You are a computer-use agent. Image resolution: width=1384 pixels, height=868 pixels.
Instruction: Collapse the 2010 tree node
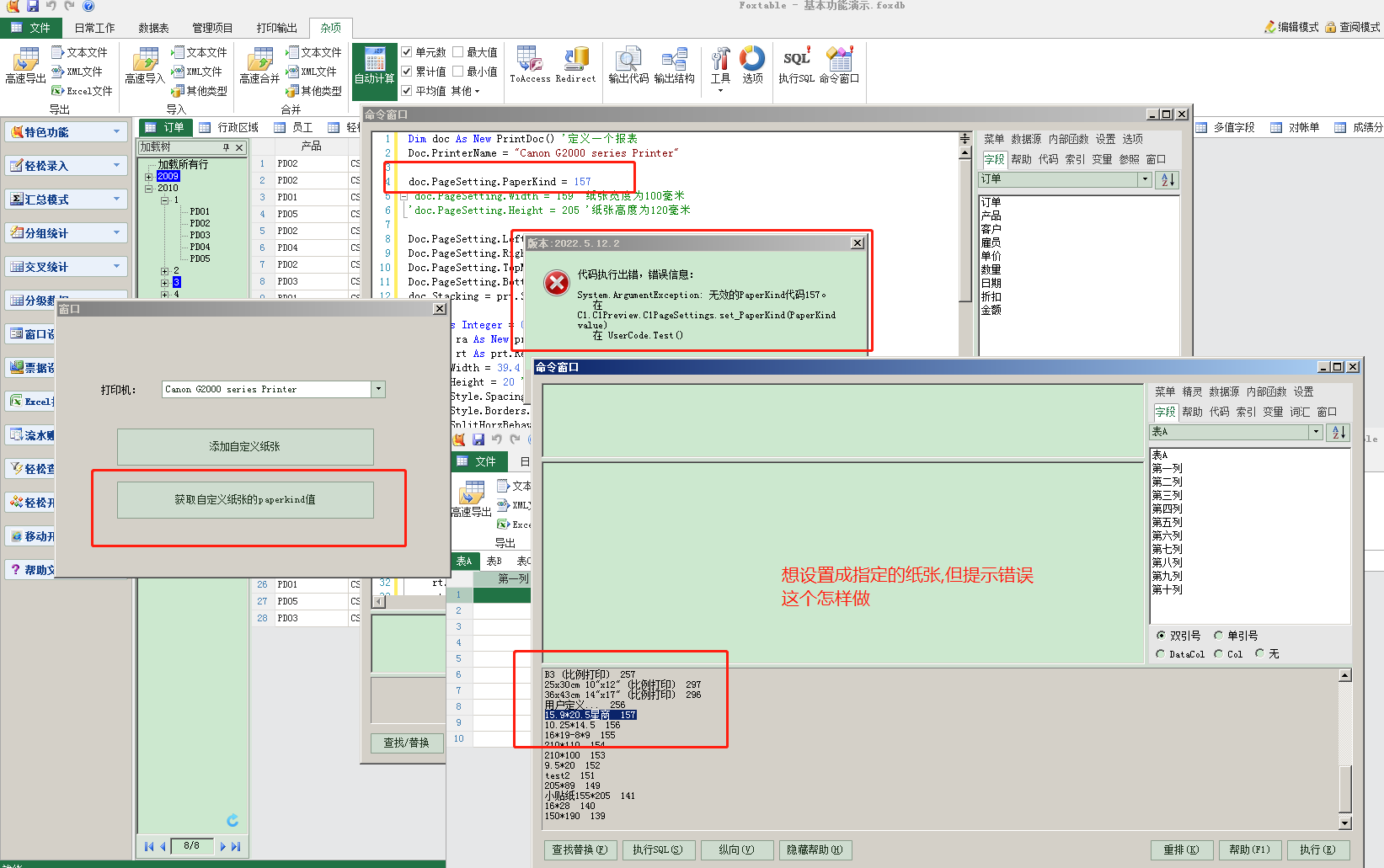tap(148, 189)
